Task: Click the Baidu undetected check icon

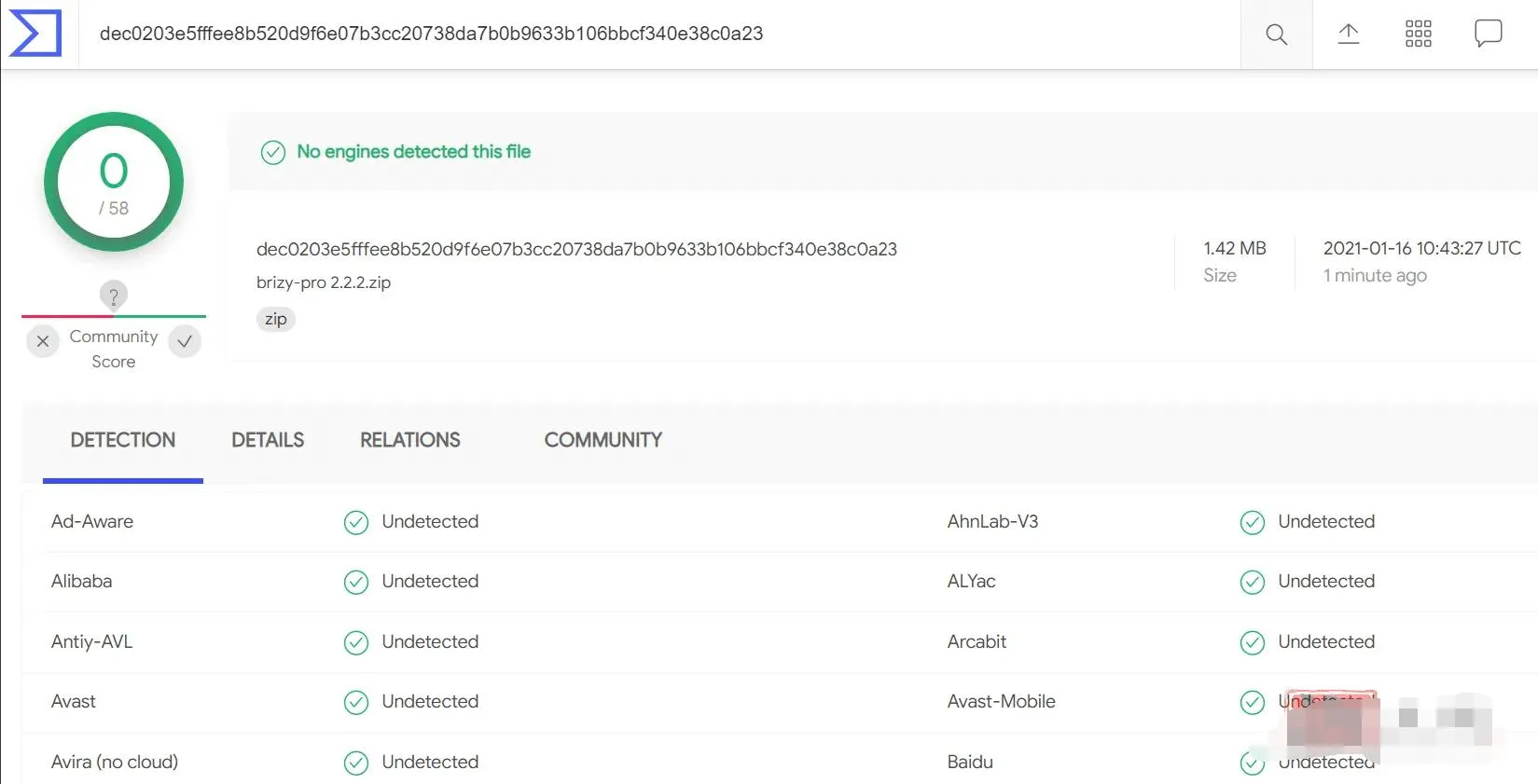Action: (x=1253, y=763)
